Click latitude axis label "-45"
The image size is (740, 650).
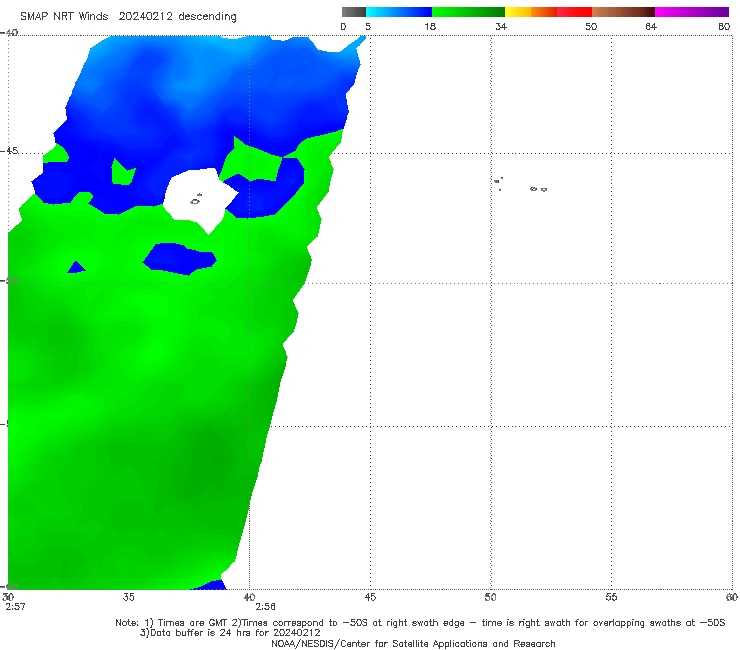9,151
